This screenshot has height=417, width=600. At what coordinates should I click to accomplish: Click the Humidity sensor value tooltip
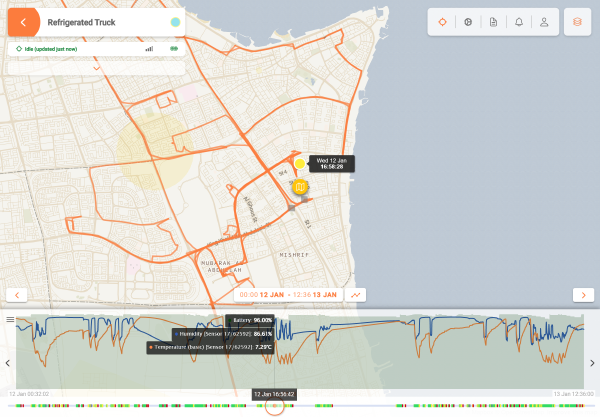coord(223,334)
